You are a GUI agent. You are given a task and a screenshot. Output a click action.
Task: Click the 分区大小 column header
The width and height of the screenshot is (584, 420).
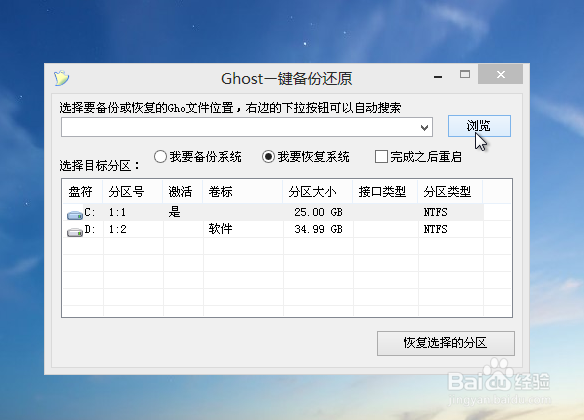pyautogui.click(x=318, y=192)
